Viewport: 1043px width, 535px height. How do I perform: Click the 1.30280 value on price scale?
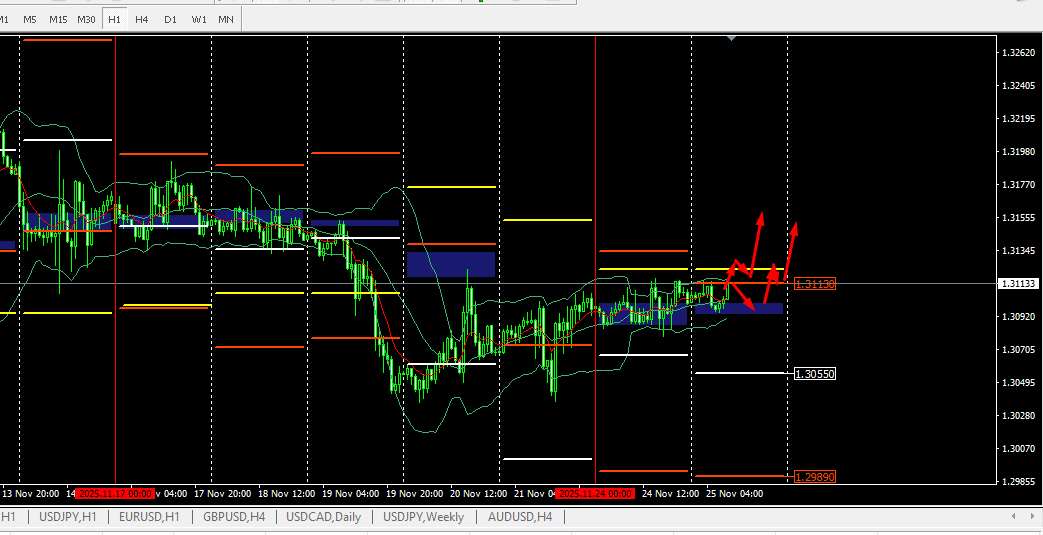click(1018, 415)
